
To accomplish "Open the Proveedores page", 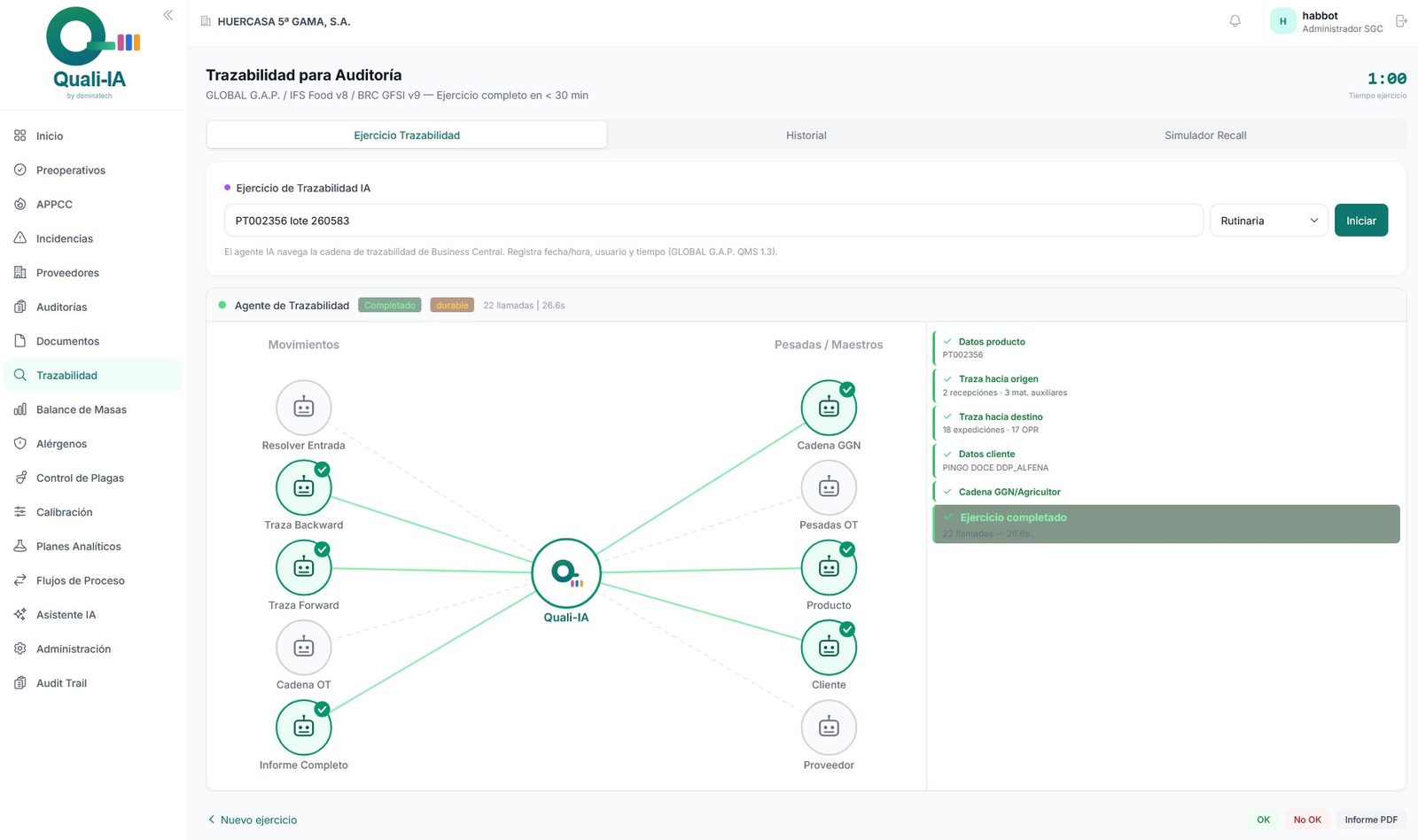I will pyautogui.click(x=93, y=273).
